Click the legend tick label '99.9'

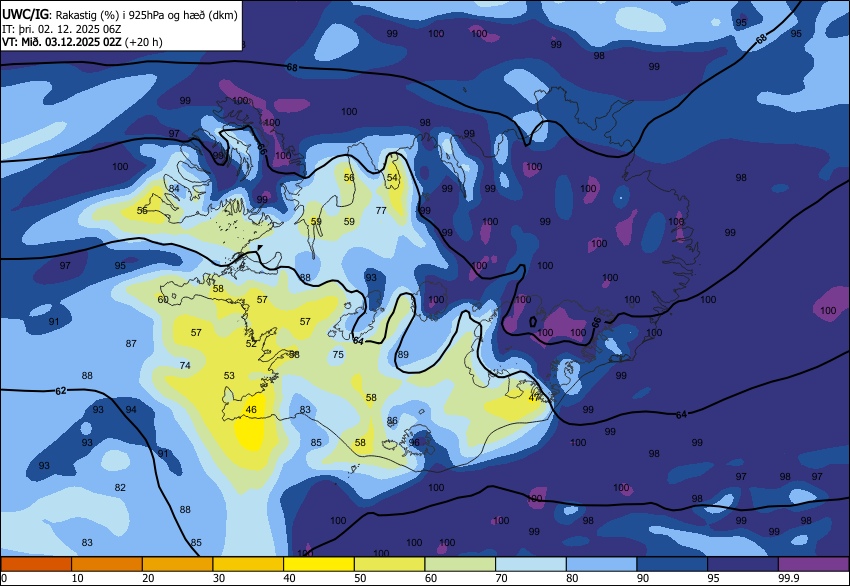click(x=789, y=578)
